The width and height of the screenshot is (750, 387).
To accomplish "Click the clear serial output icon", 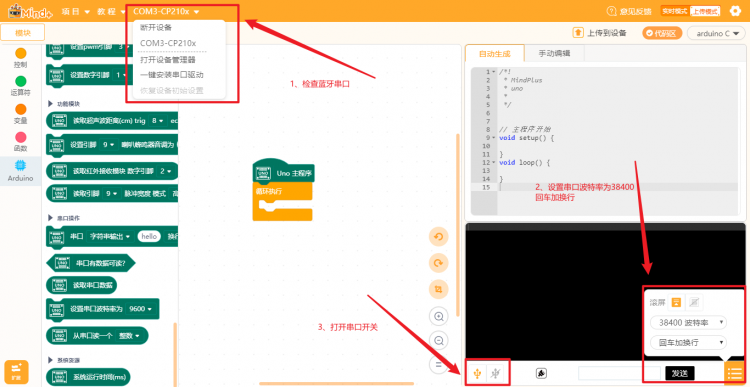I will point(541,373).
